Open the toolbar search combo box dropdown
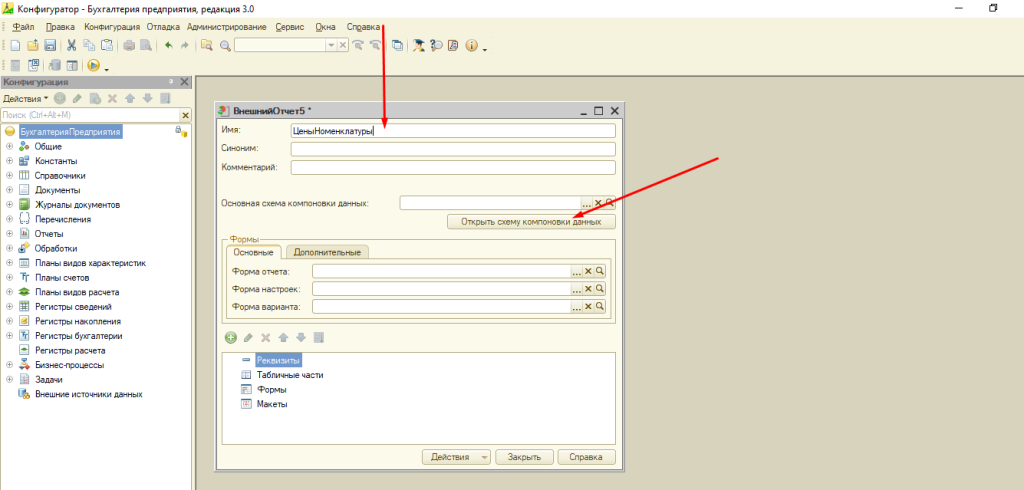 click(332, 45)
